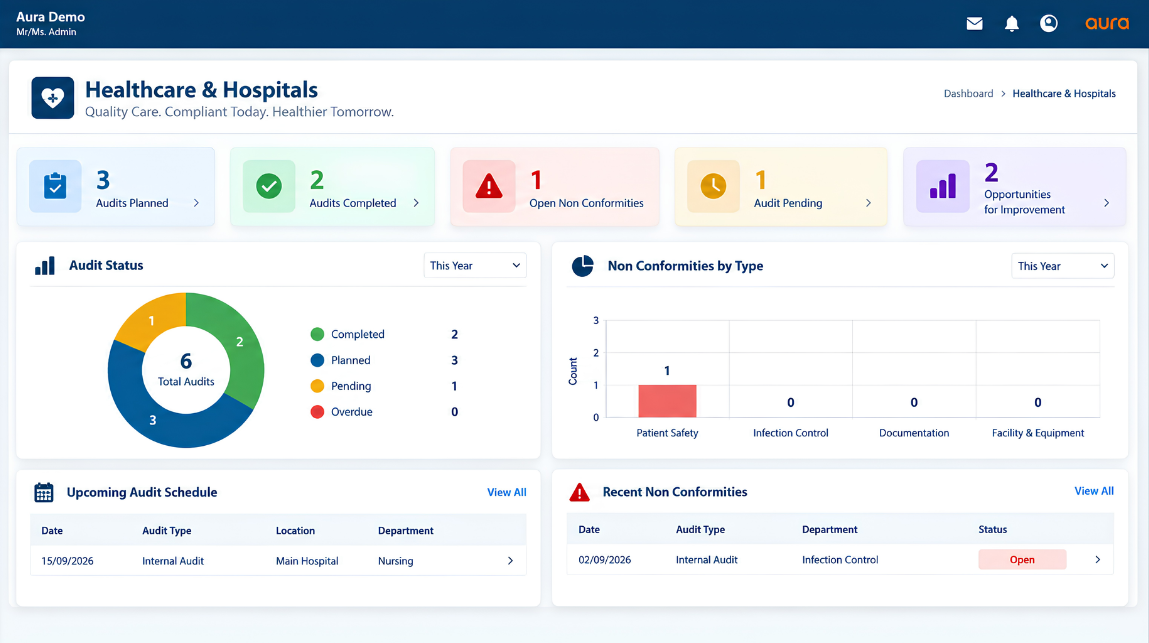Click the Infection Control axis label
Viewport: 1149px width, 643px height.
click(791, 433)
